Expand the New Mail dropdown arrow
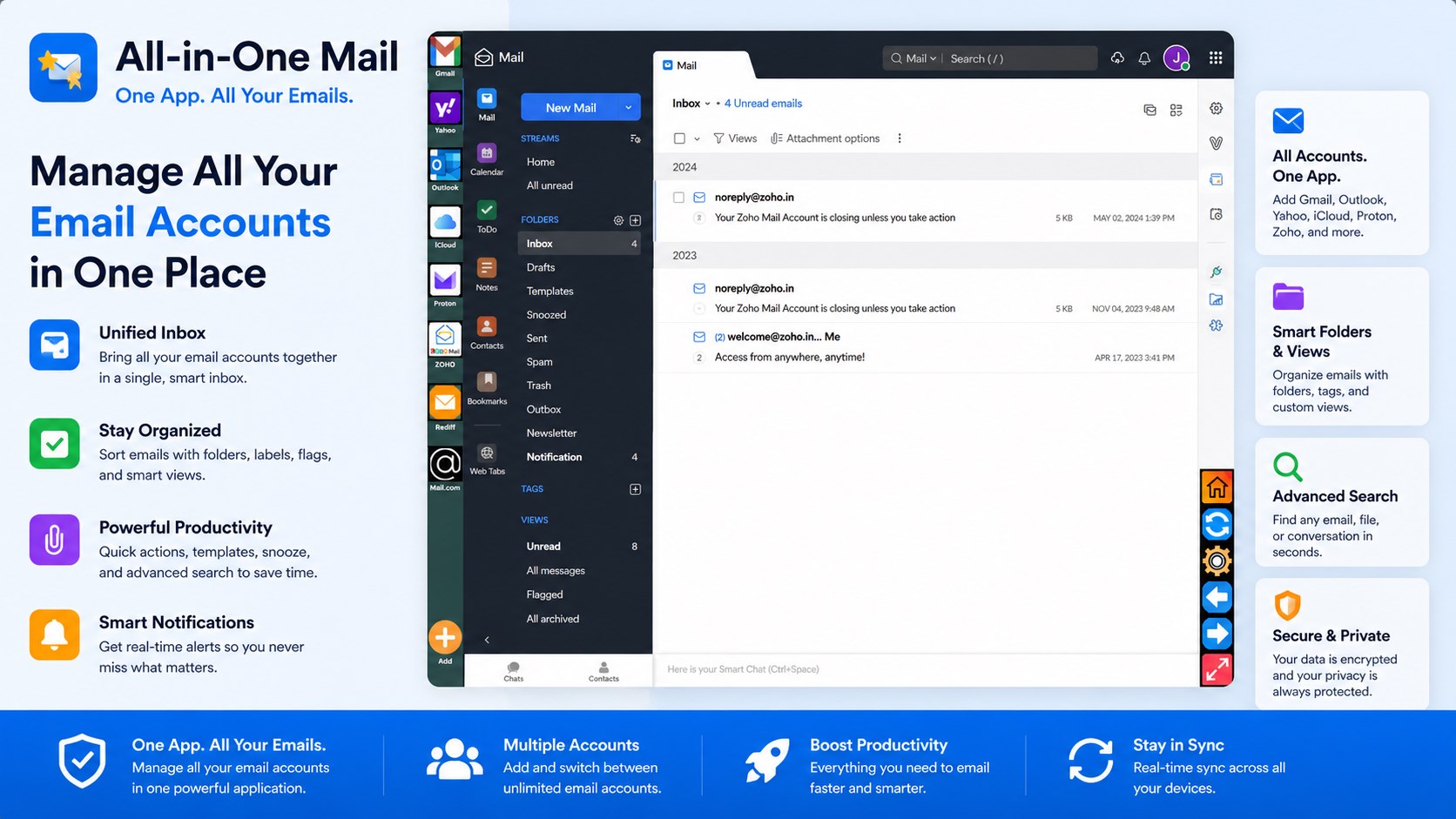The width and height of the screenshot is (1456, 819). (x=629, y=107)
